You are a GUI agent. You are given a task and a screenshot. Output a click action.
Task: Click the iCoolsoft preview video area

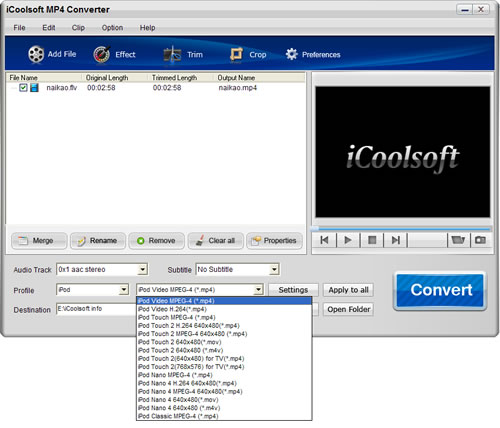click(403, 152)
